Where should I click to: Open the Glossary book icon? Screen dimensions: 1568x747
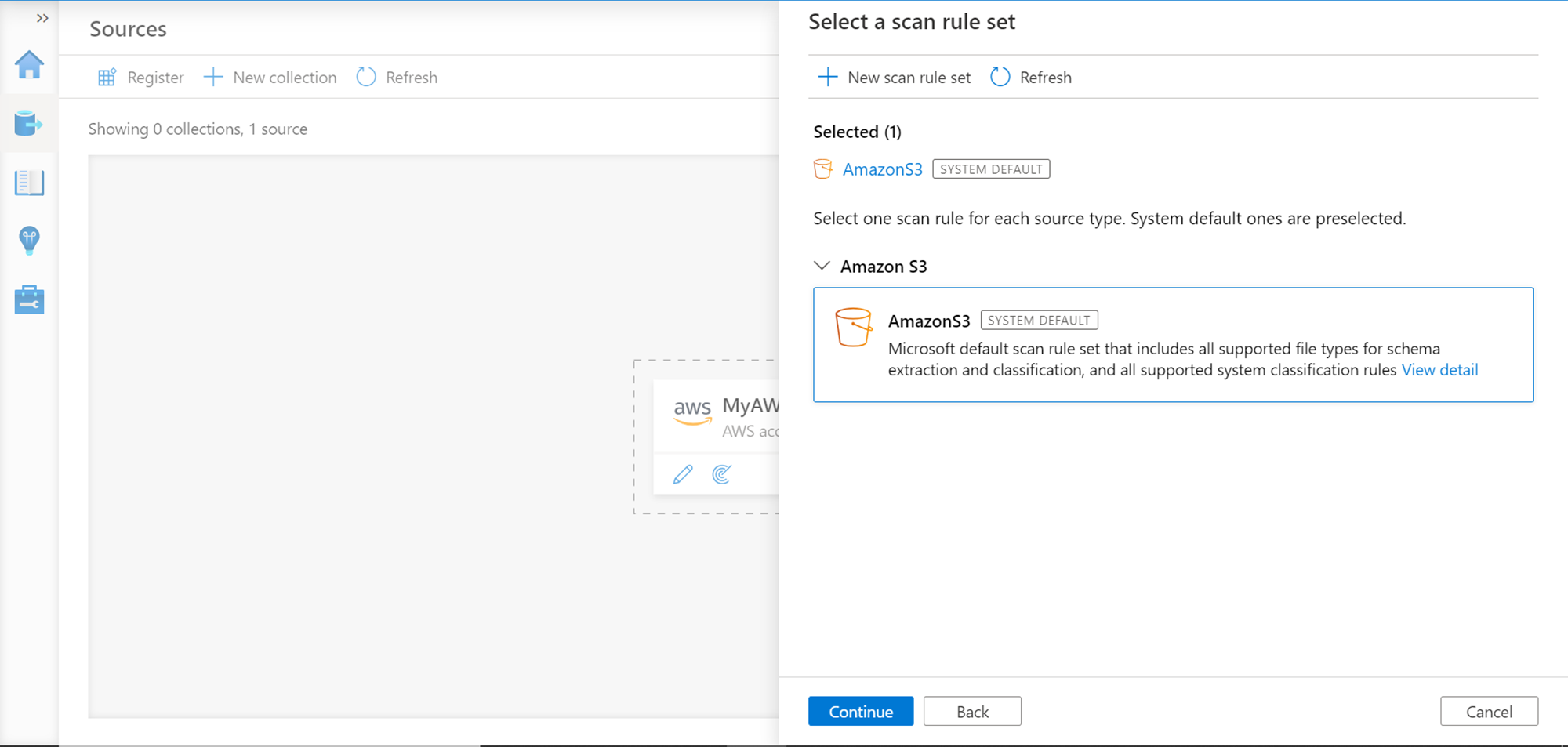[x=29, y=183]
